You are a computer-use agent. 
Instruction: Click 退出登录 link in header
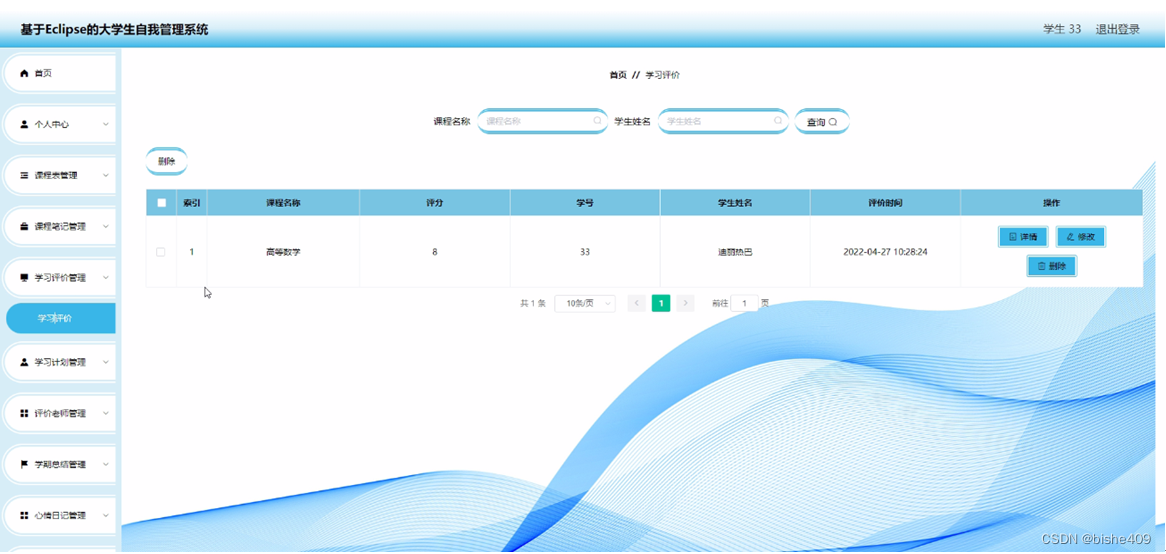(1117, 30)
